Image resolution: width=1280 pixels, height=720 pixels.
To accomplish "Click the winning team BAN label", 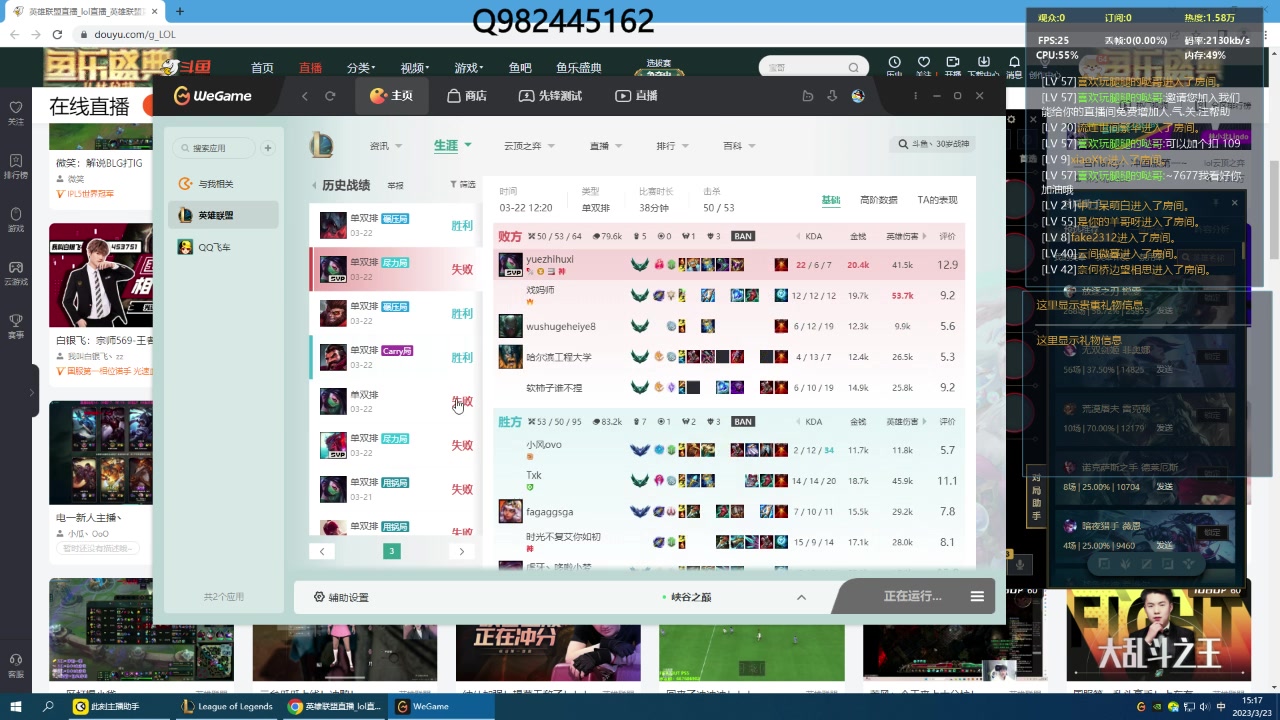I will [743, 422].
